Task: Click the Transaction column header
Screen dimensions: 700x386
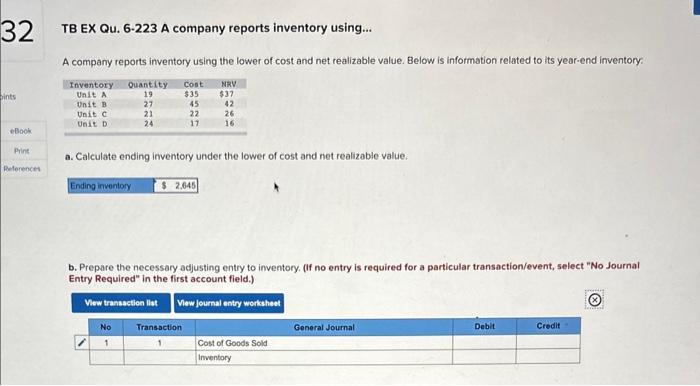Action: tap(159, 327)
